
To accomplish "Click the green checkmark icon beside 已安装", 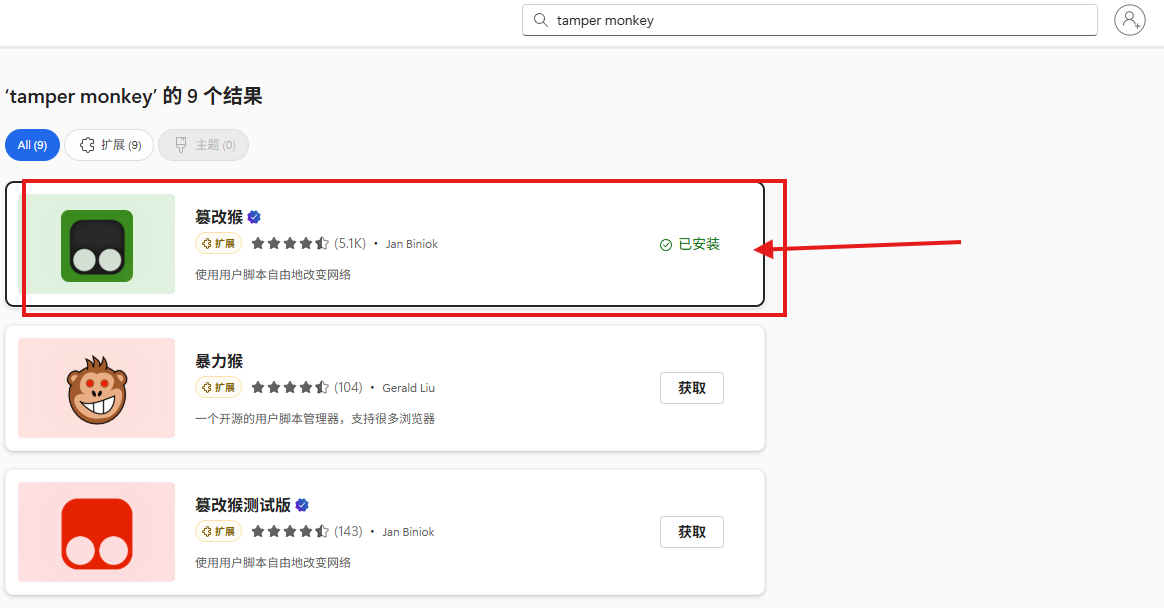I will tap(666, 245).
